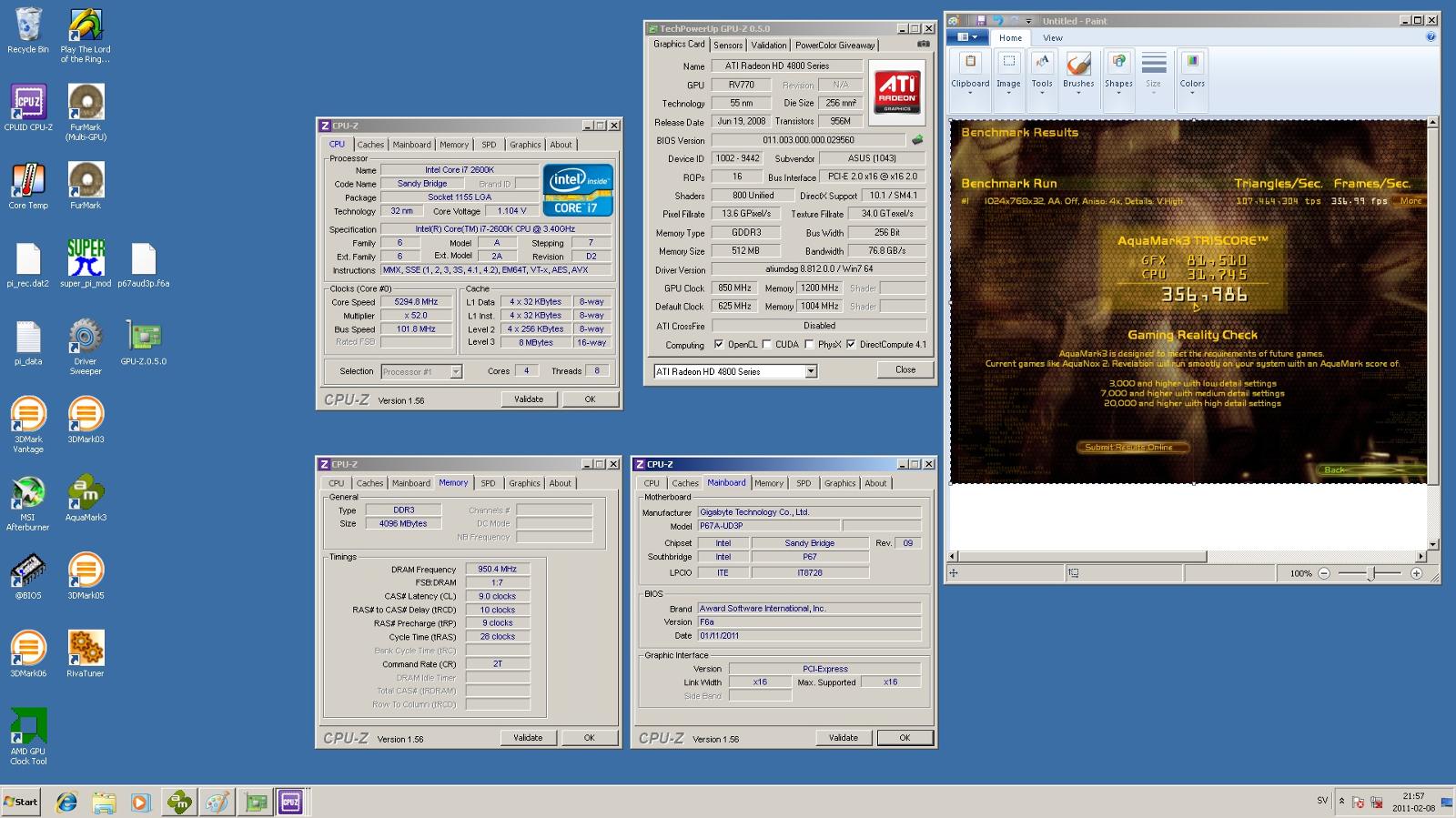Viewport: 1456px width, 818px height.
Task: Toggle PhysX checkbox in GPU-Z
Action: tap(809, 344)
